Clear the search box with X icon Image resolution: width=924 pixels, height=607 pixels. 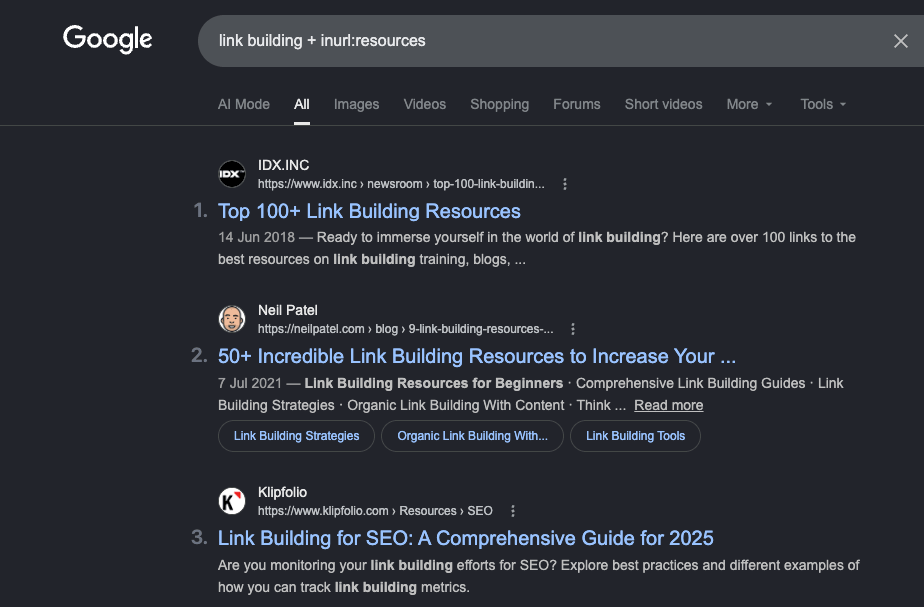point(900,41)
